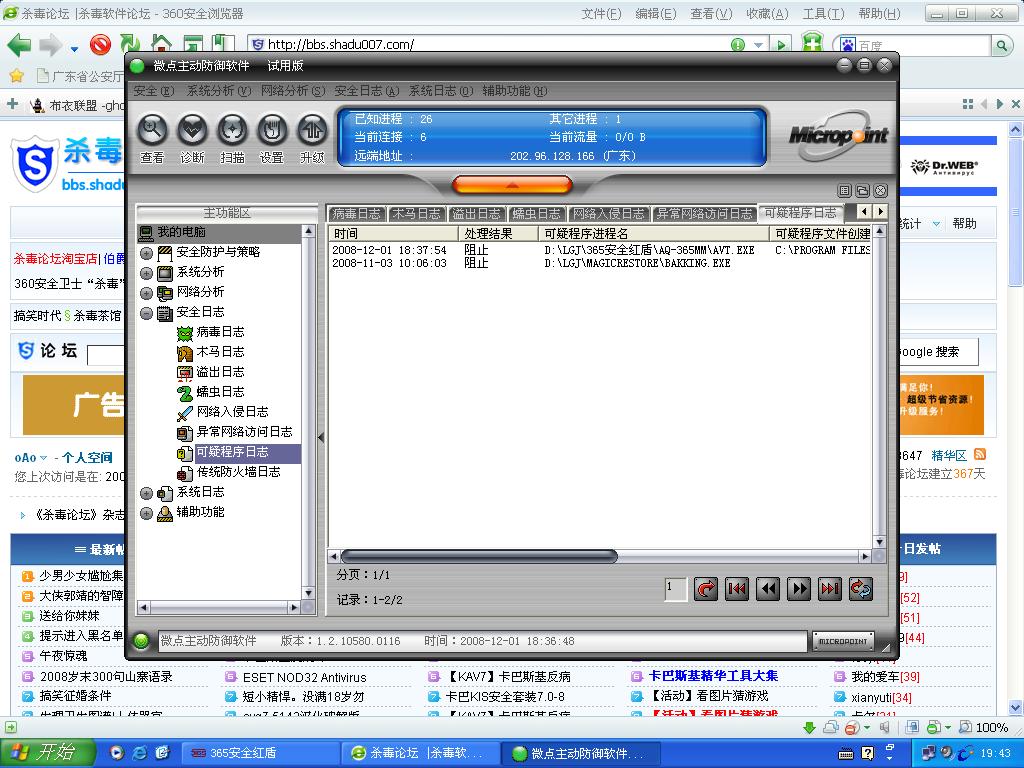Viewport: 1024px width, 768px height.
Task: Jump to last log page
Action: coord(830,589)
